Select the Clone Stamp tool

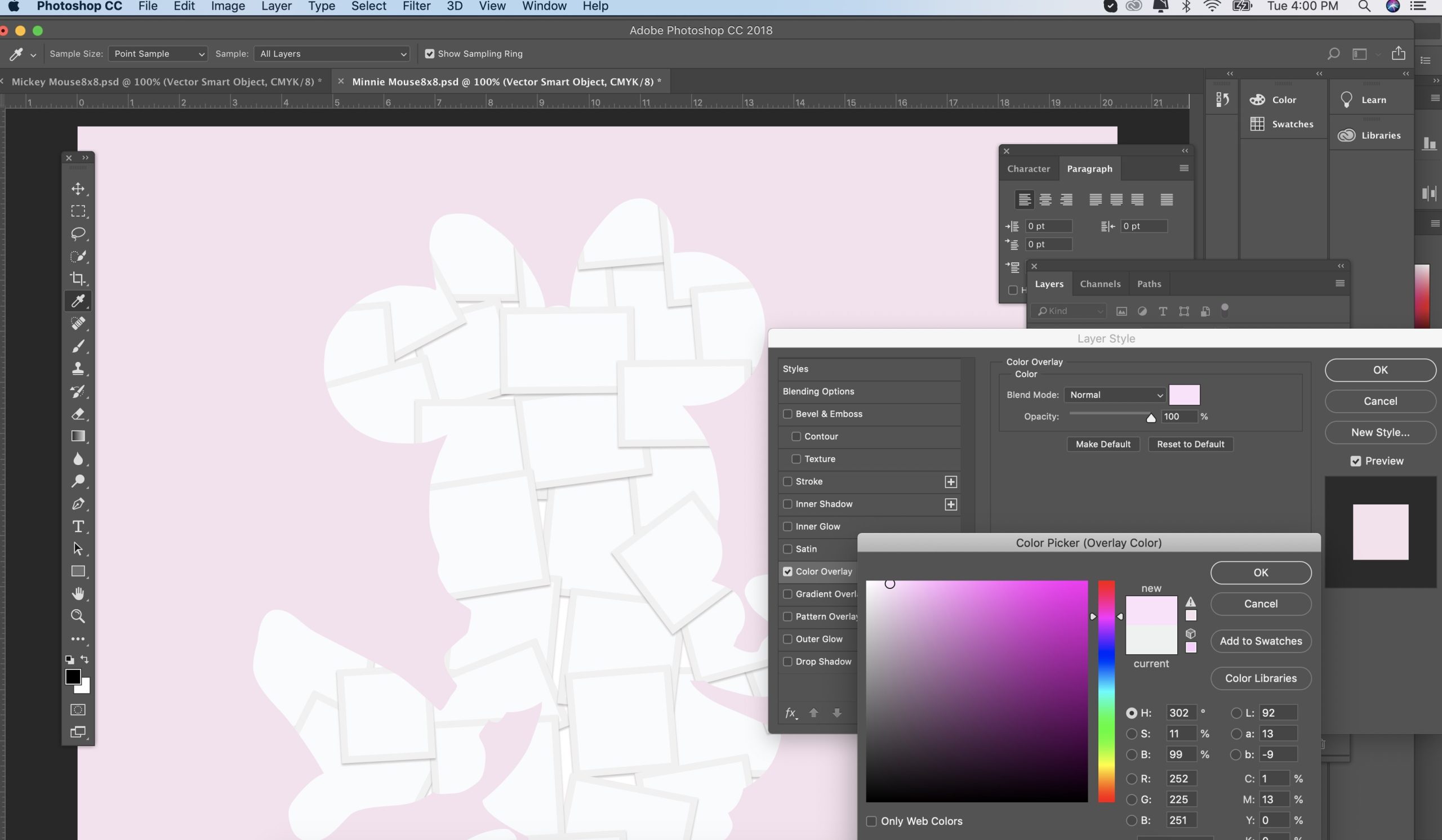[x=78, y=368]
